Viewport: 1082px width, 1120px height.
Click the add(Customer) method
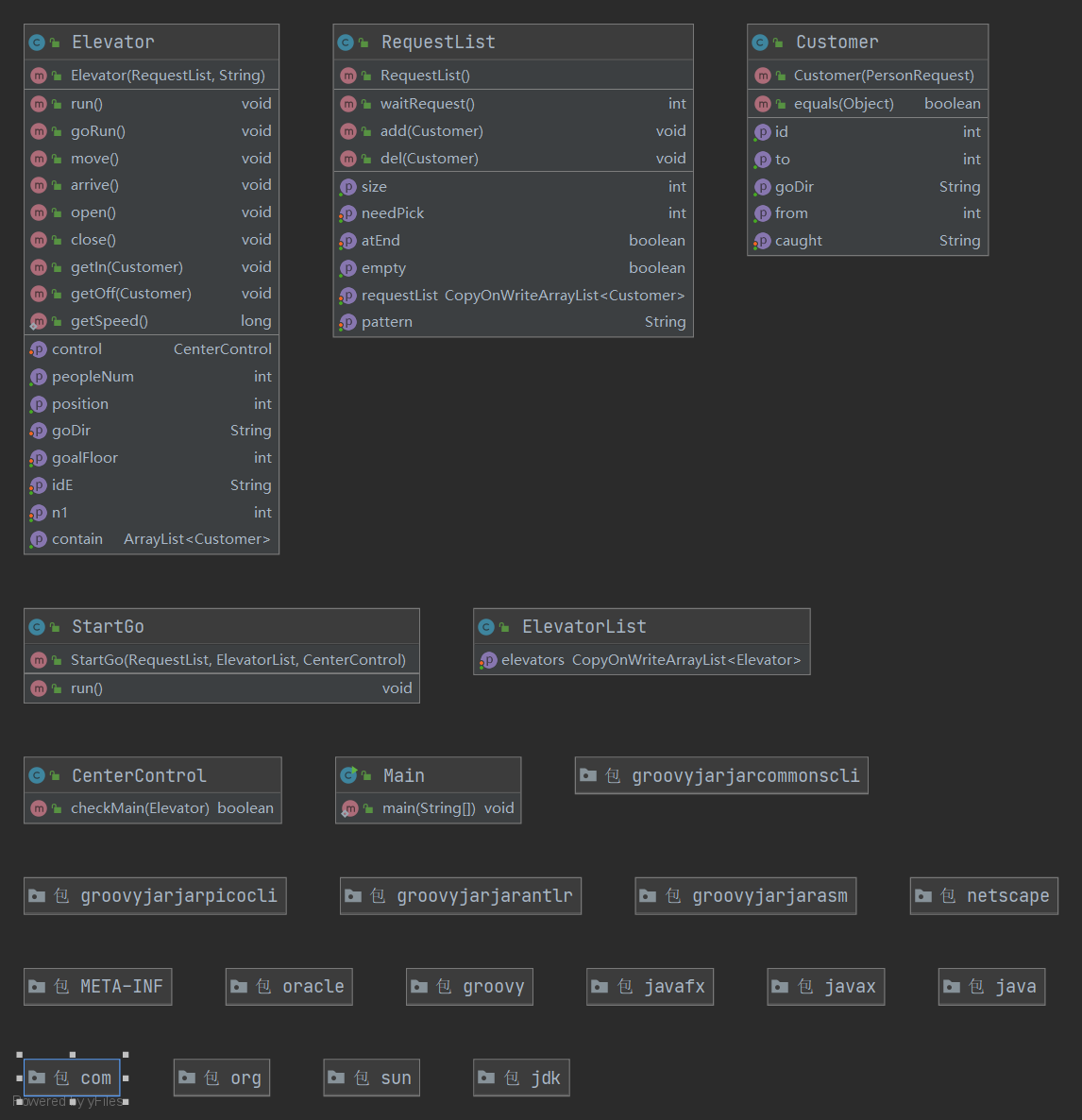pos(513,131)
